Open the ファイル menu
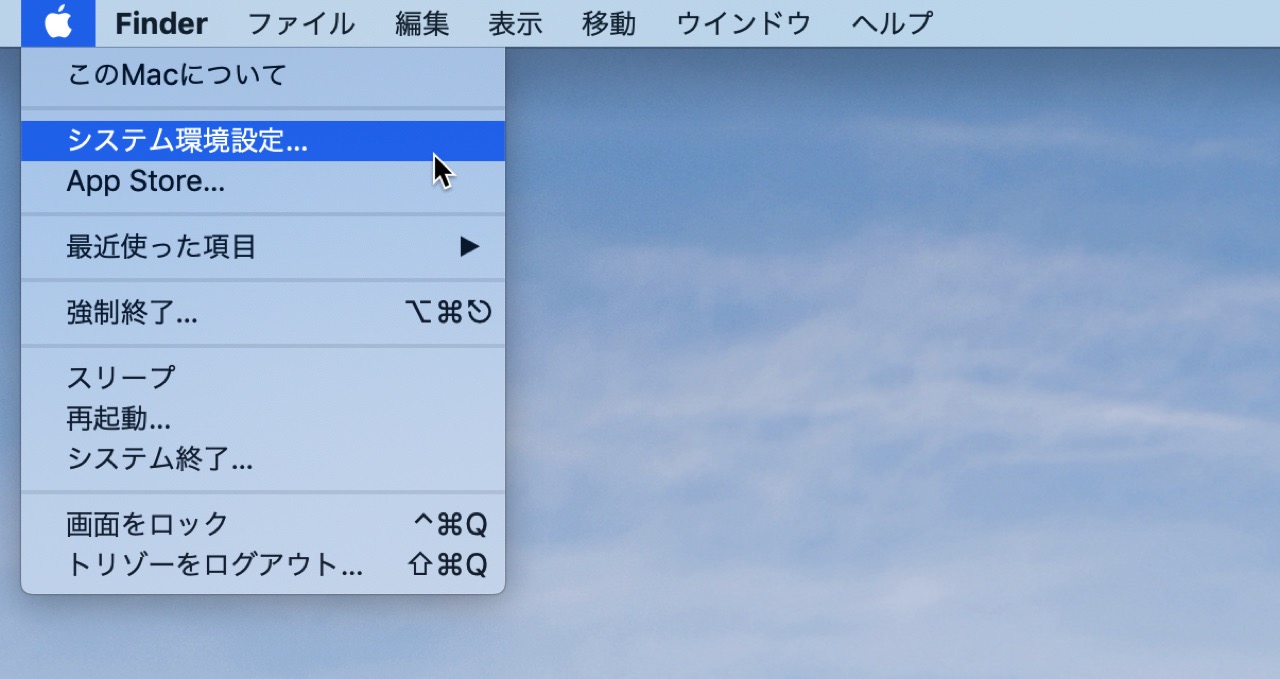 [x=301, y=23]
